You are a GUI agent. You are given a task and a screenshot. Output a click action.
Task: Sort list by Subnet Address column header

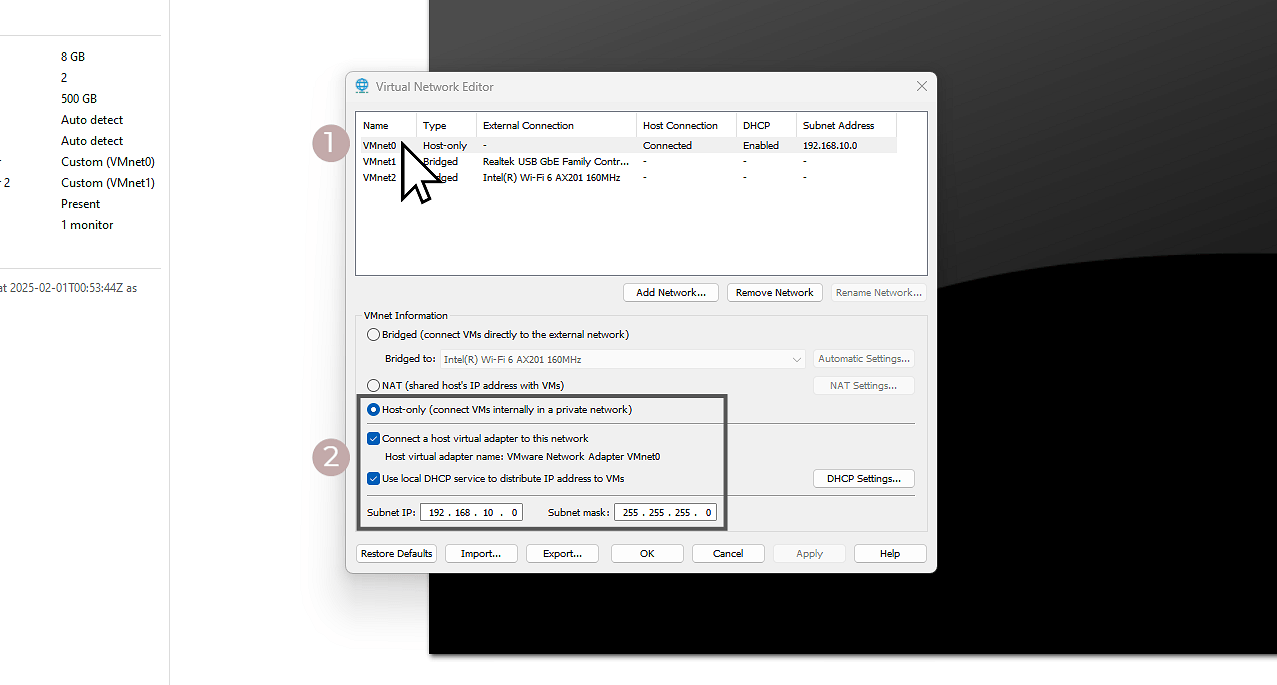pyautogui.click(x=838, y=126)
